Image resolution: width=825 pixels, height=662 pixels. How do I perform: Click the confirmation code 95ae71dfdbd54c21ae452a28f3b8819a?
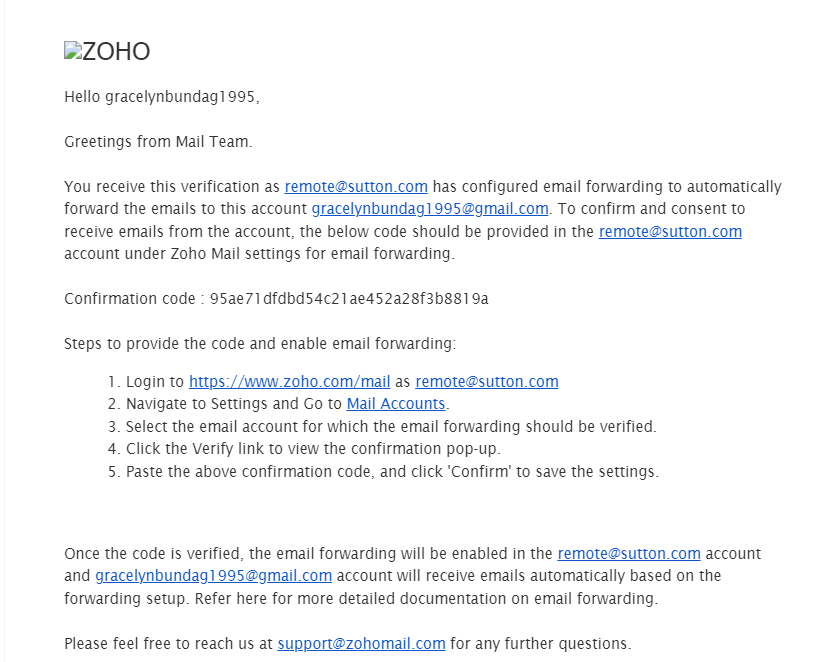(x=349, y=299)
